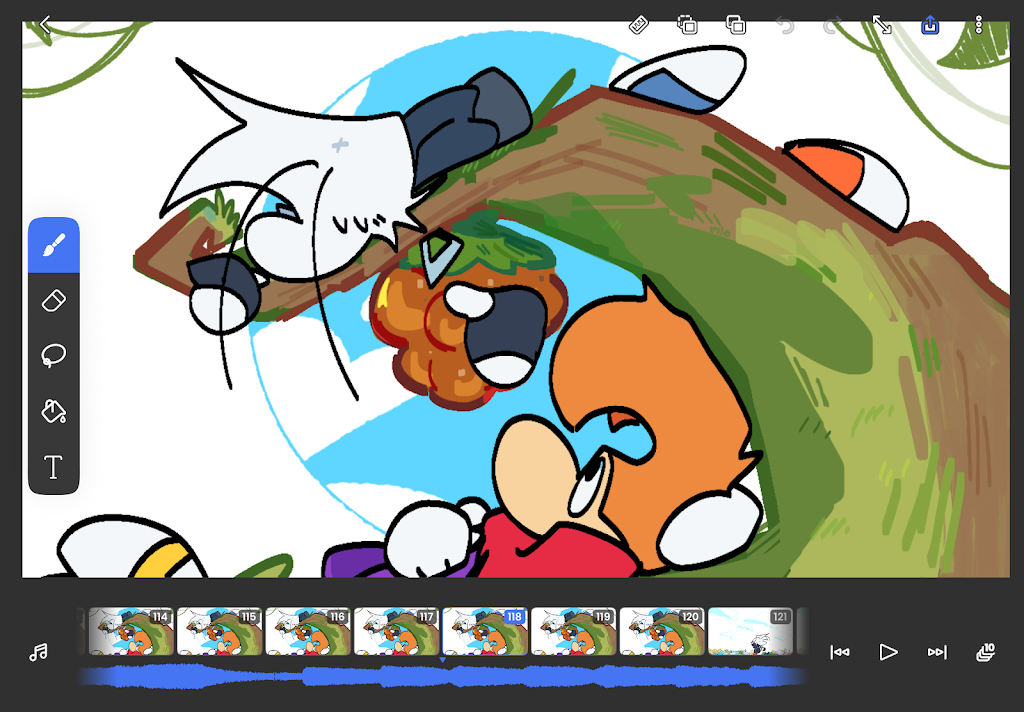Click the playhead marker under frame 118

[x=443, y=660]
